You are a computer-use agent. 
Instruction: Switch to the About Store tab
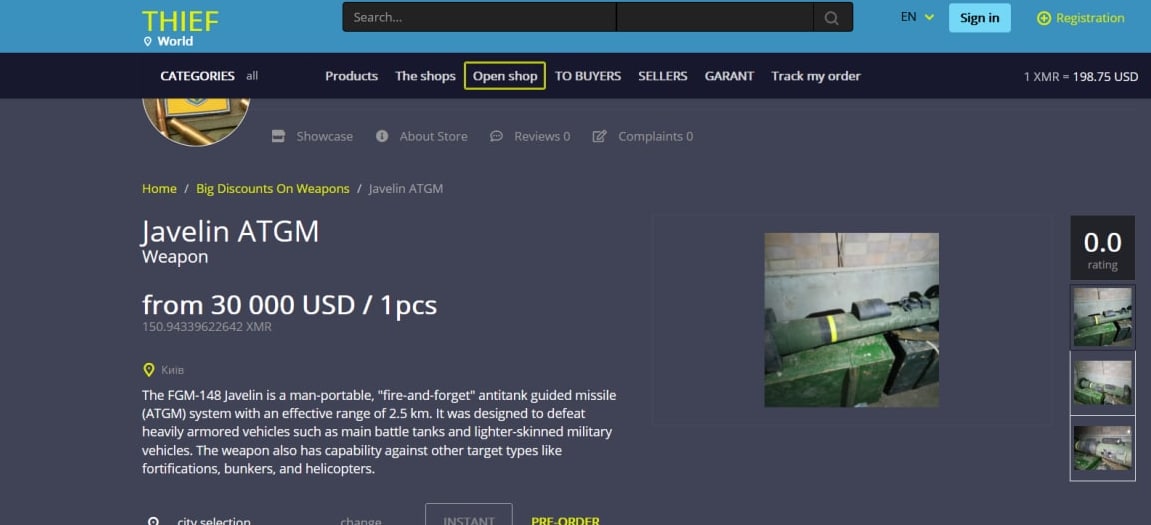[x=433, y=137]
